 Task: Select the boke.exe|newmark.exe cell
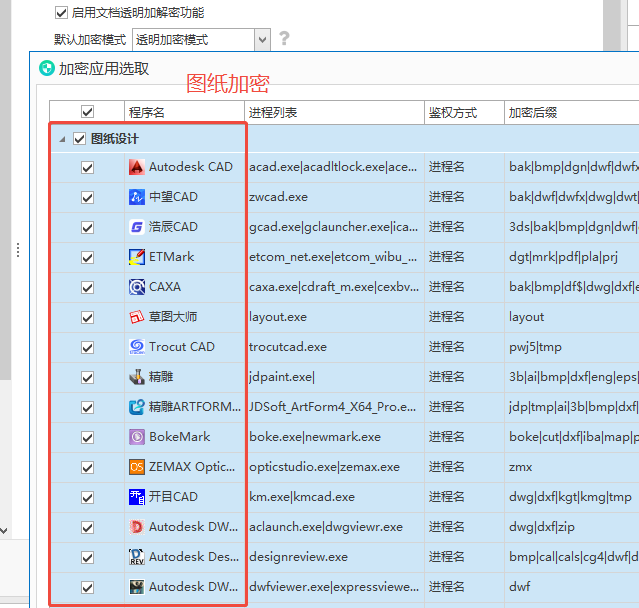(334, 437)
